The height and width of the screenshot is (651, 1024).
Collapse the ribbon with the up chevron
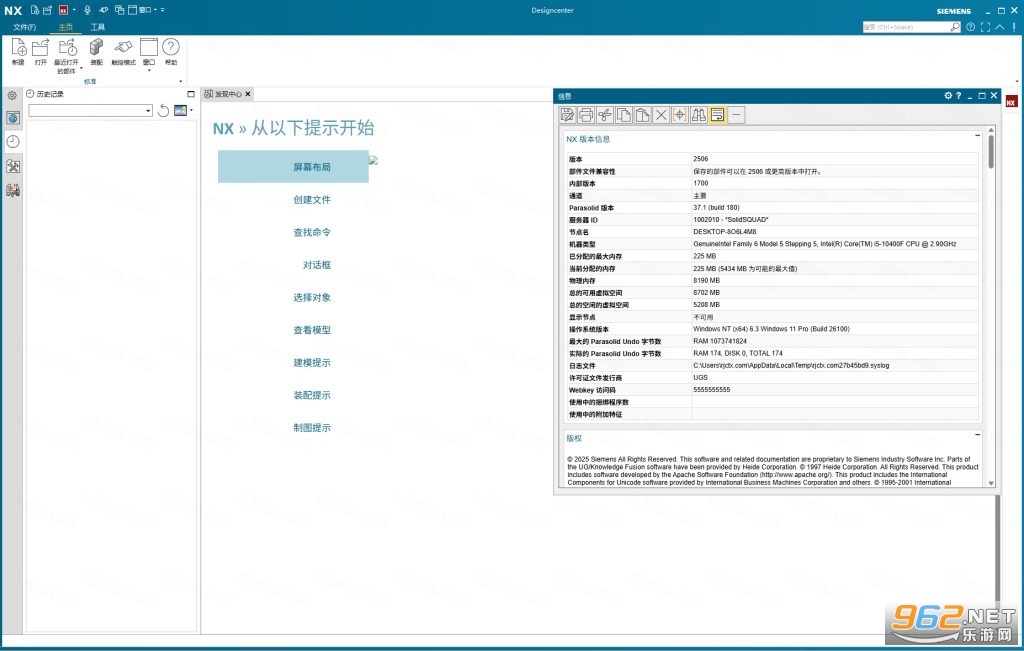(x=1000, y=27)
